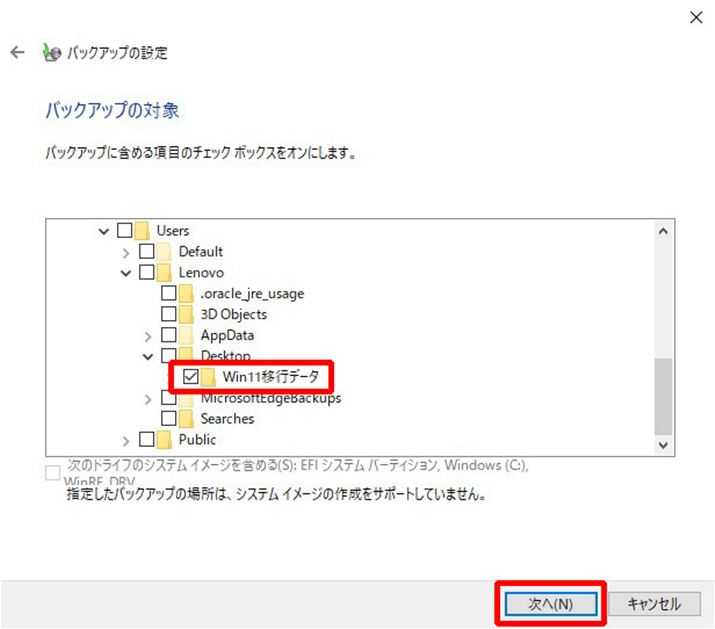715x629 pixels.
Task: Select the 3D Objects label
Action: [x=233, y=315]
